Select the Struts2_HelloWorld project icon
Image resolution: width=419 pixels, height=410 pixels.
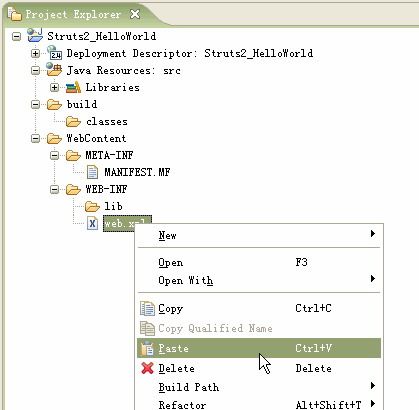click(x=35, y=35)
